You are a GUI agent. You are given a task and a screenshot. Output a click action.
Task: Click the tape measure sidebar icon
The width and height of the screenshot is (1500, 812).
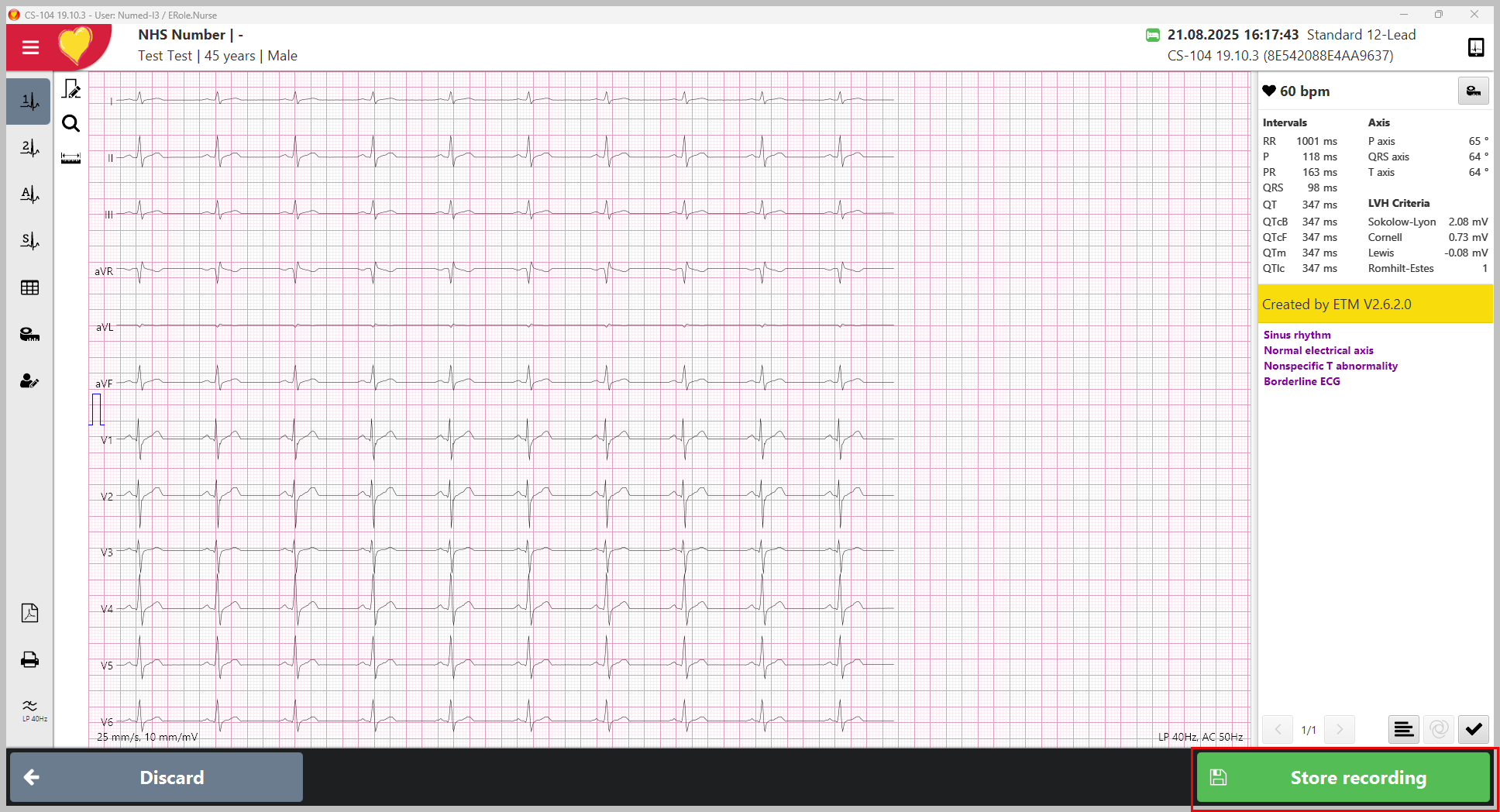(x=29, y=335)
